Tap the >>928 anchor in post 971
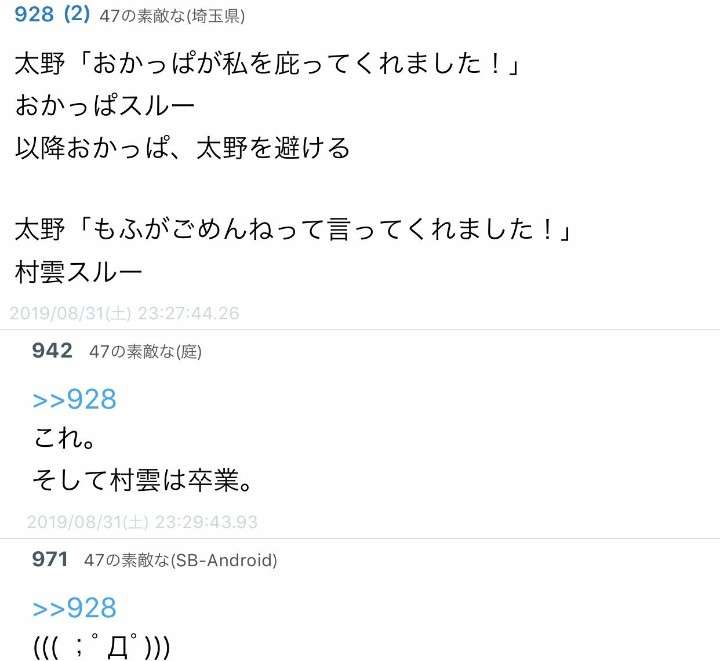The width and height of the screenshot is (720, 661). pos(74,608)
